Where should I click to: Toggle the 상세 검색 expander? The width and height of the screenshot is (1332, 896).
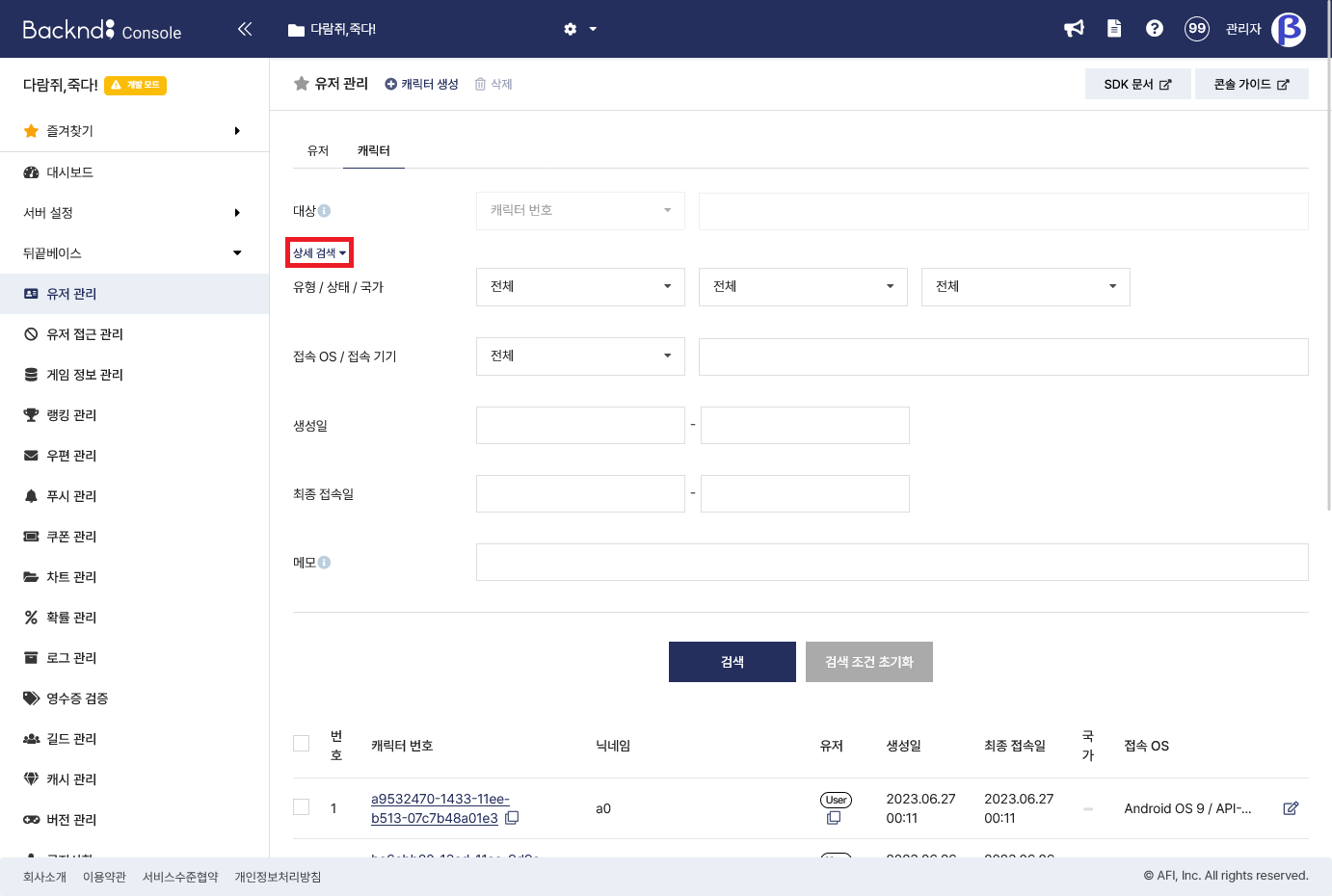[x=319, y=253]
